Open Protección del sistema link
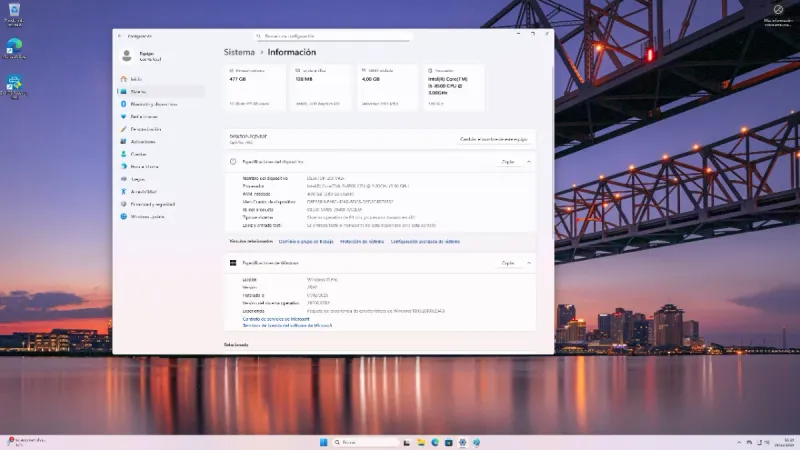This screenshot has height=450, width=800. click(362, 242)
